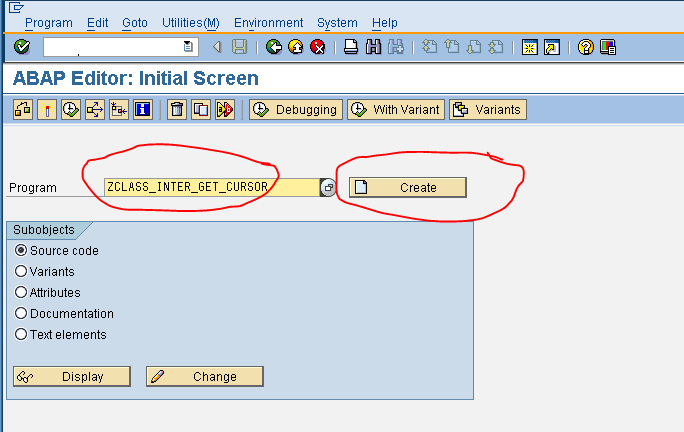The image size is (684, 432).
Task: Open the Program field search help button
Action: coord(328,187)
